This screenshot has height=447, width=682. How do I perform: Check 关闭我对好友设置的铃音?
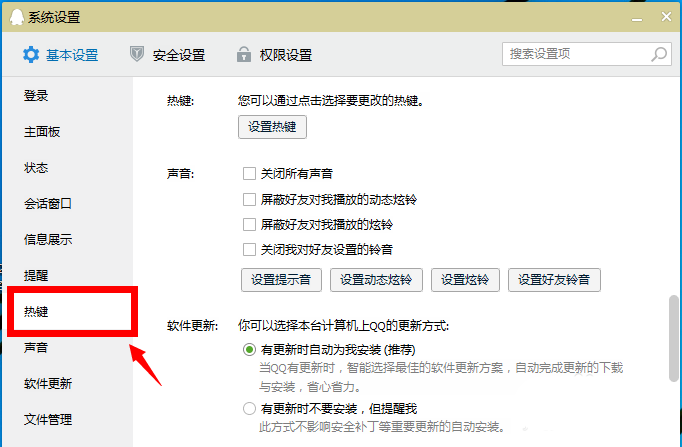(249, 250)
